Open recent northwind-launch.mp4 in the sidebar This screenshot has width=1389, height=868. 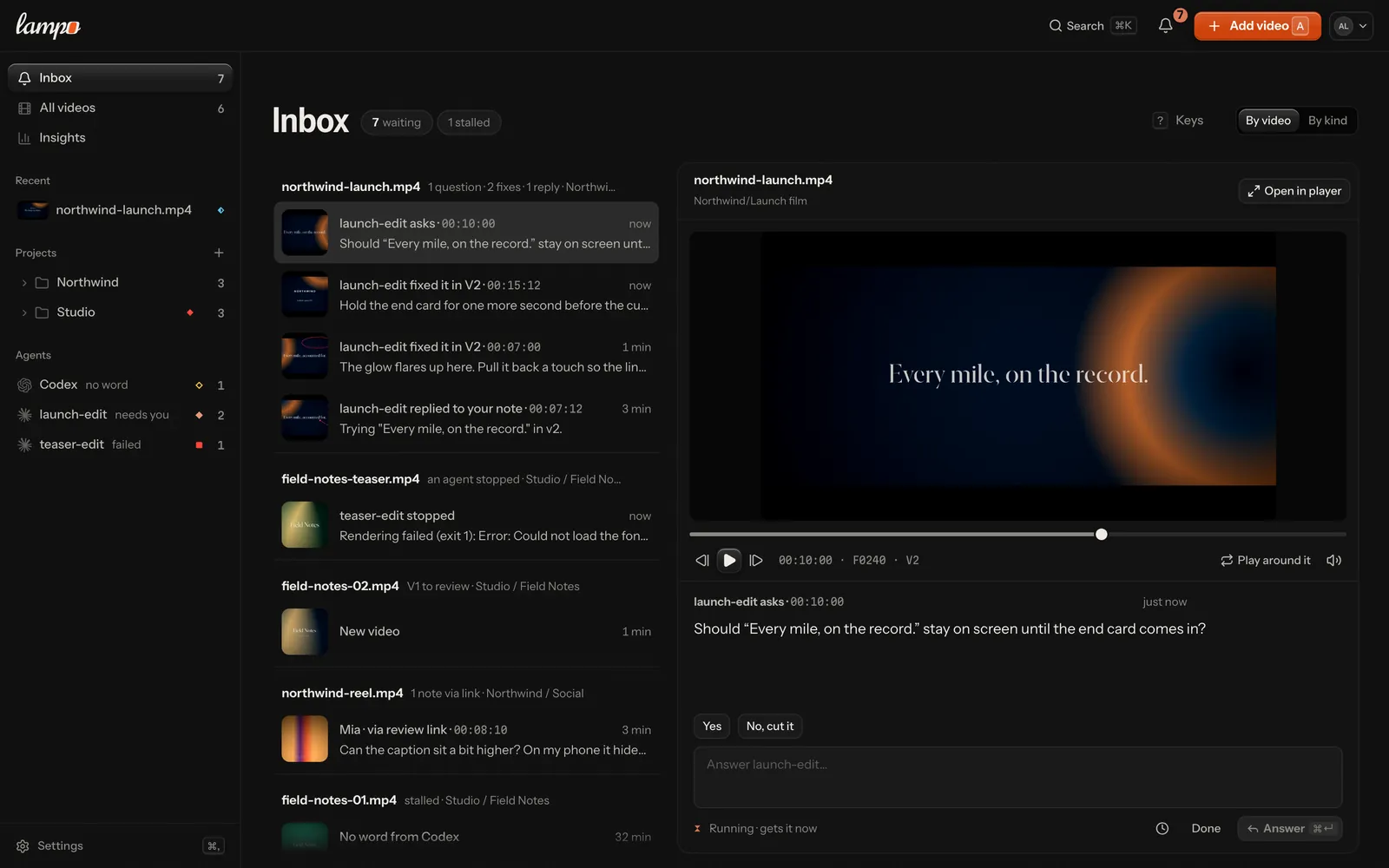click(x=120, y=210)
